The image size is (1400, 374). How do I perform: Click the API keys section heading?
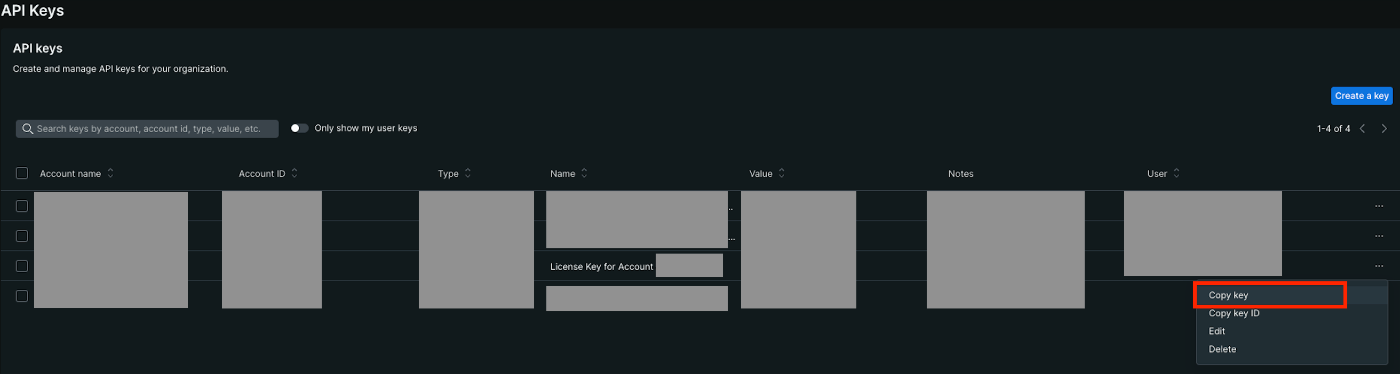[38, 48]
